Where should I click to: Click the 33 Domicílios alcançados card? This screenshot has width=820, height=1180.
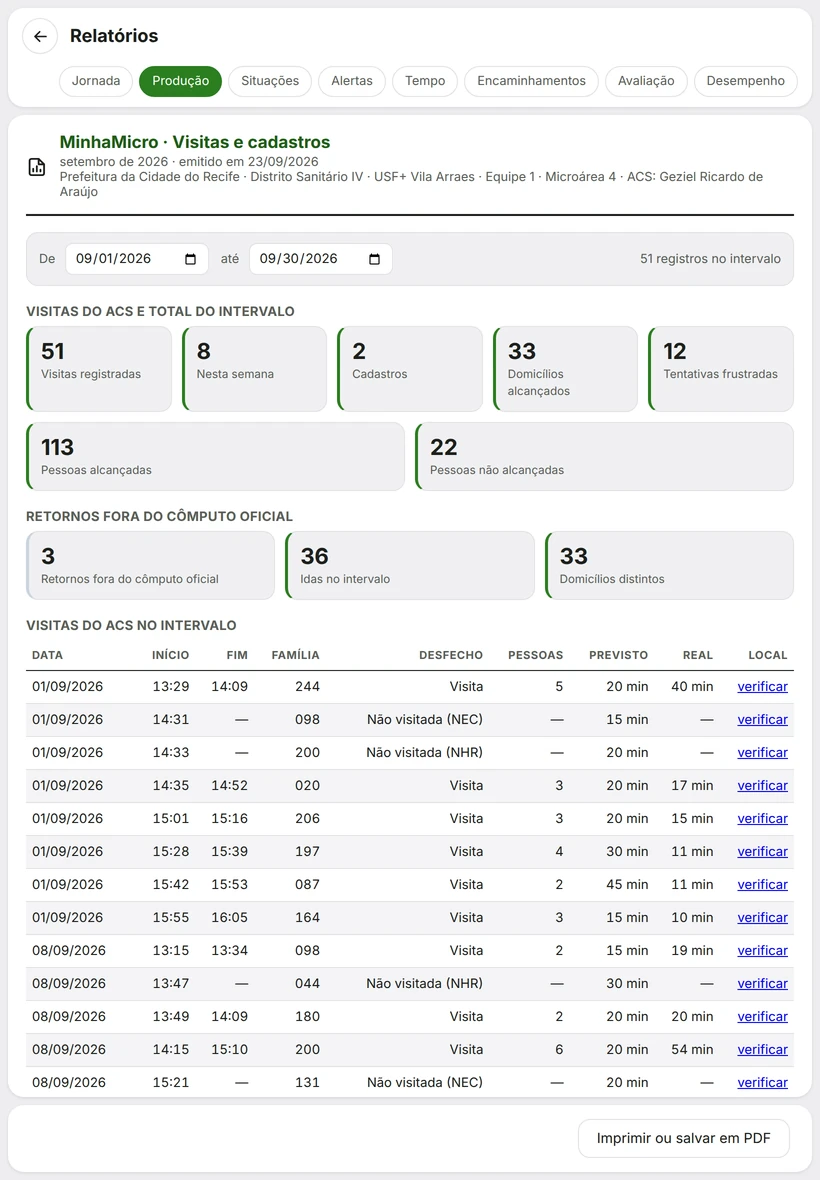(566, 369)
